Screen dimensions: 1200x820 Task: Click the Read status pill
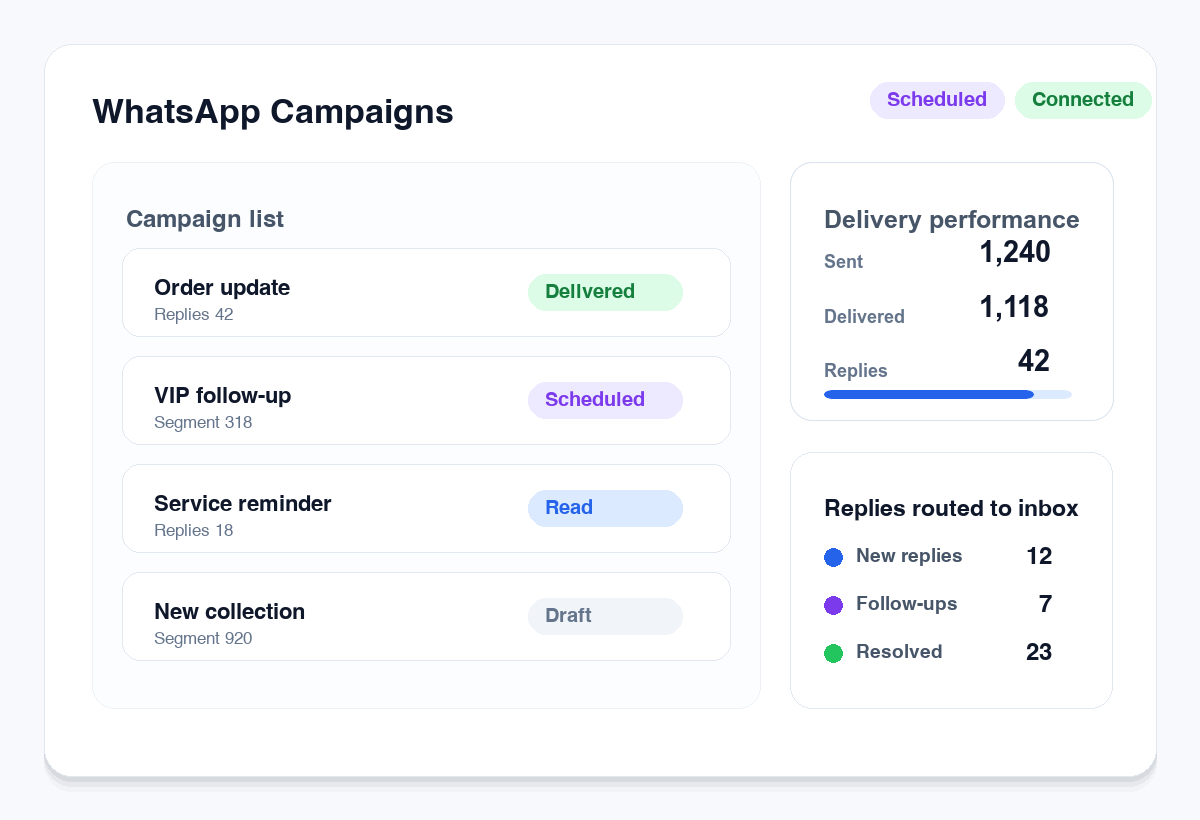(x=605, y=508)
